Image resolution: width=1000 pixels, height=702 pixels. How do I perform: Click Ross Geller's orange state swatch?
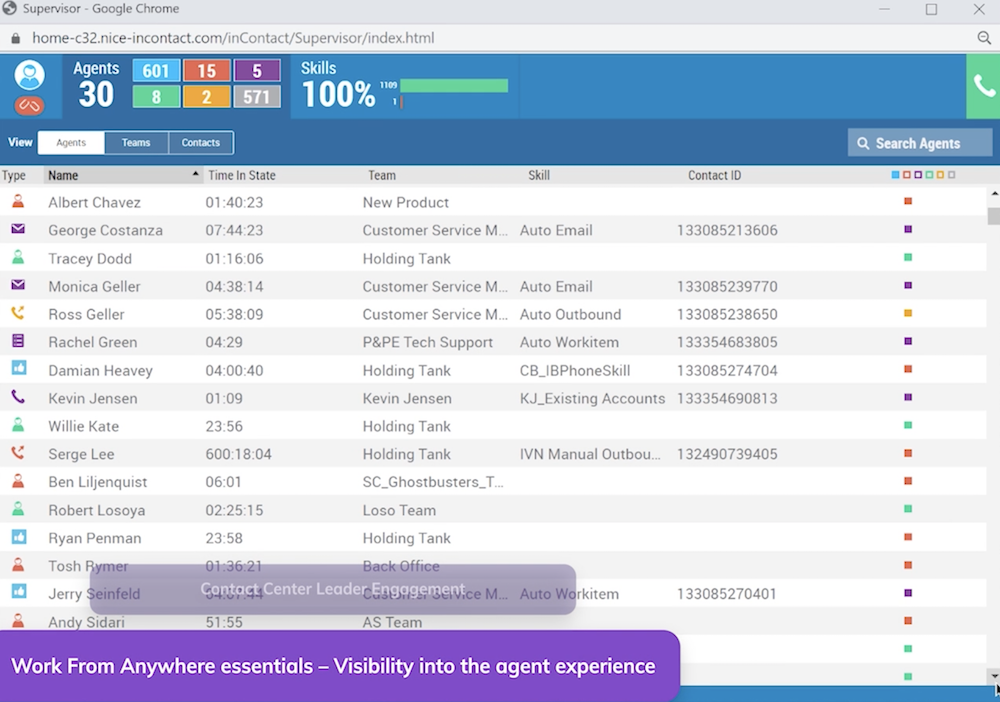(908, 313)
